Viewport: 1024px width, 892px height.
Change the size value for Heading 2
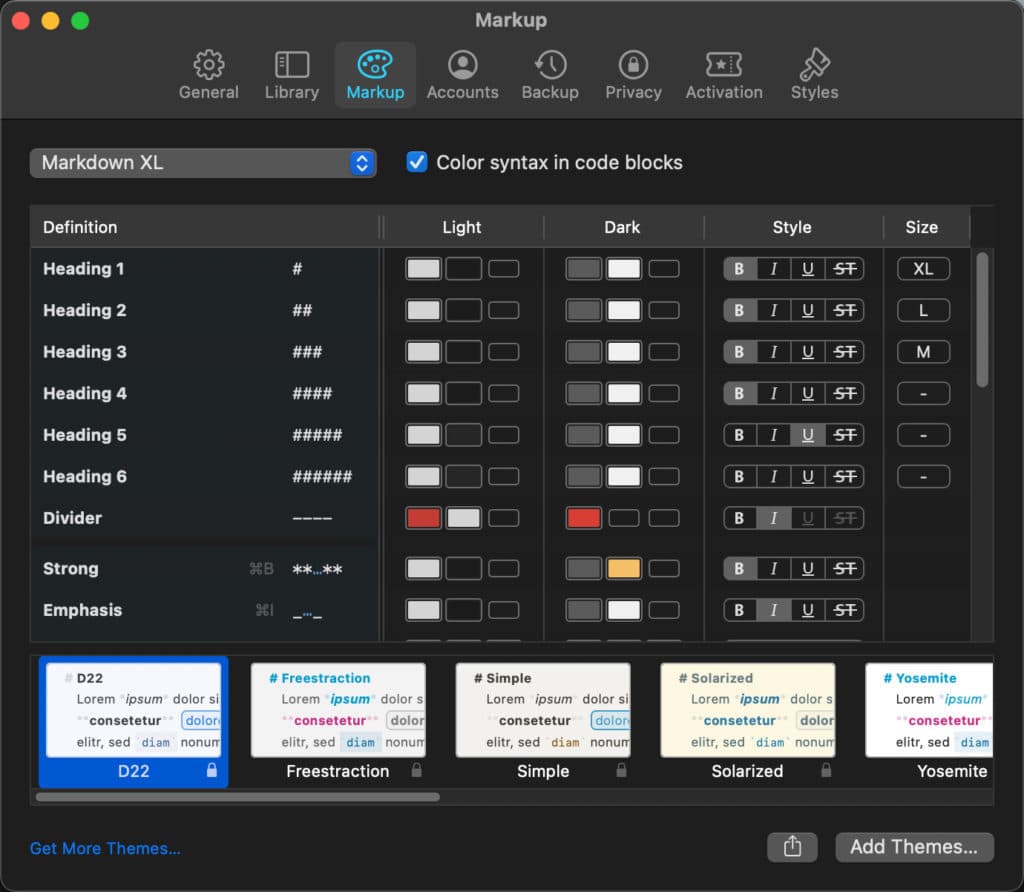click(923, 310)
